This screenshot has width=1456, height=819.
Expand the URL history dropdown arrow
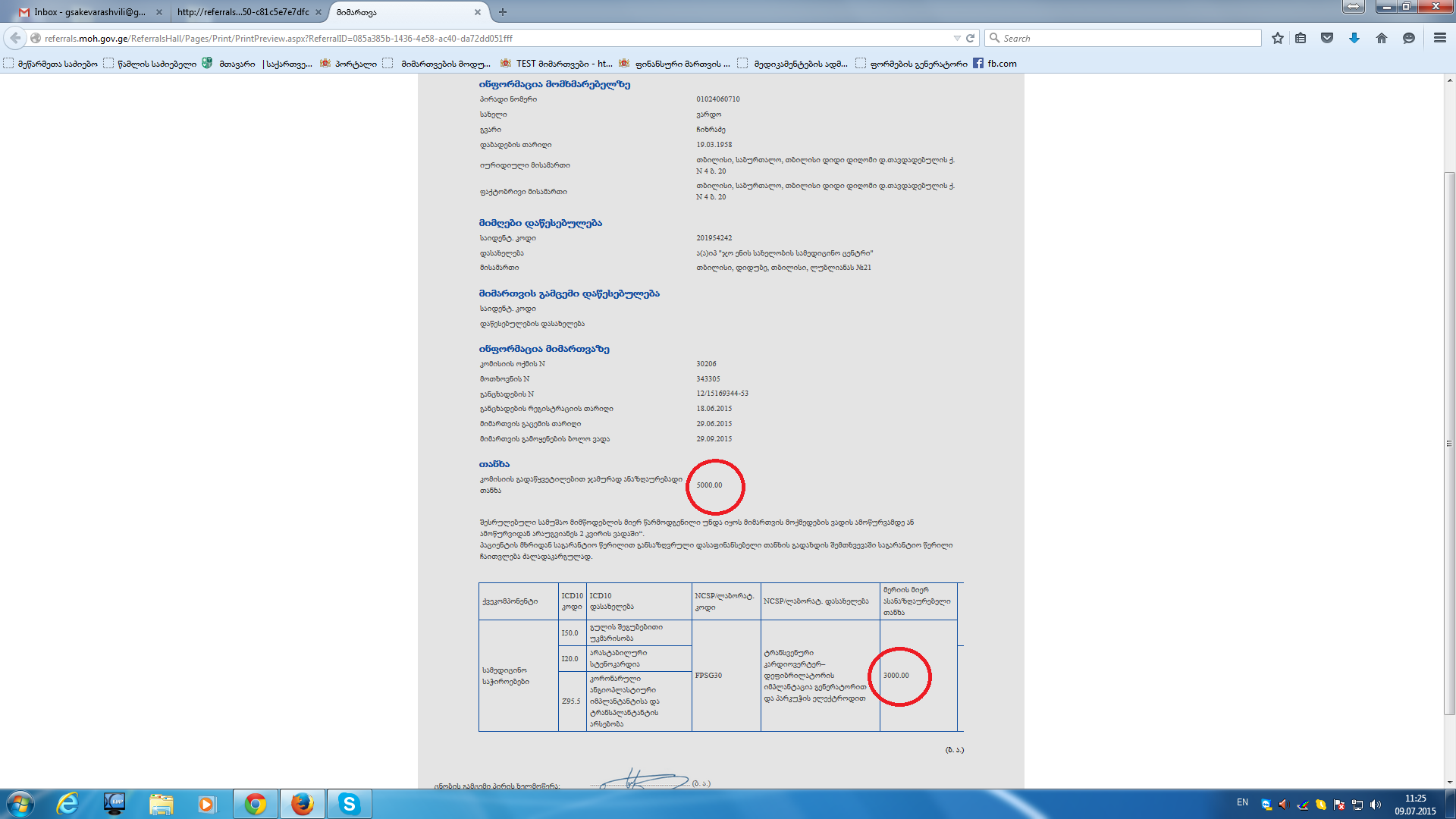[957, 38]
